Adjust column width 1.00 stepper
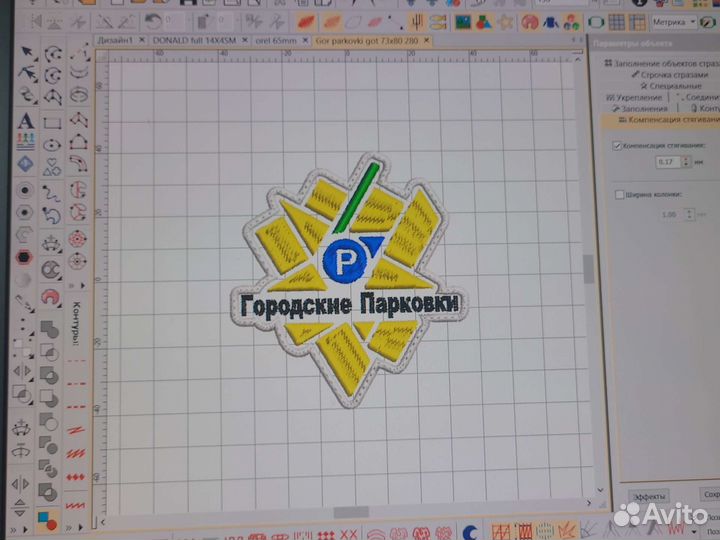Screen dimensions: 720x540 point(689,214)
